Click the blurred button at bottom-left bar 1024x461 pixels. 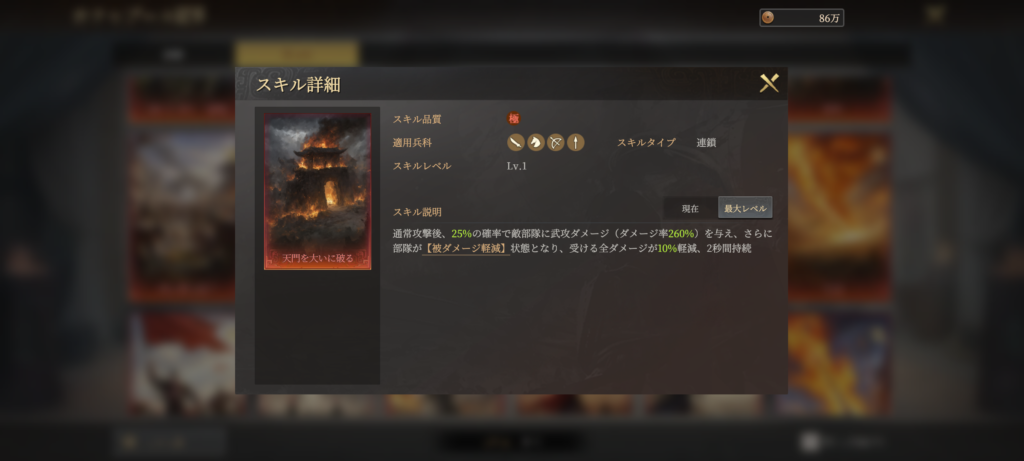(x=170, y=442)
